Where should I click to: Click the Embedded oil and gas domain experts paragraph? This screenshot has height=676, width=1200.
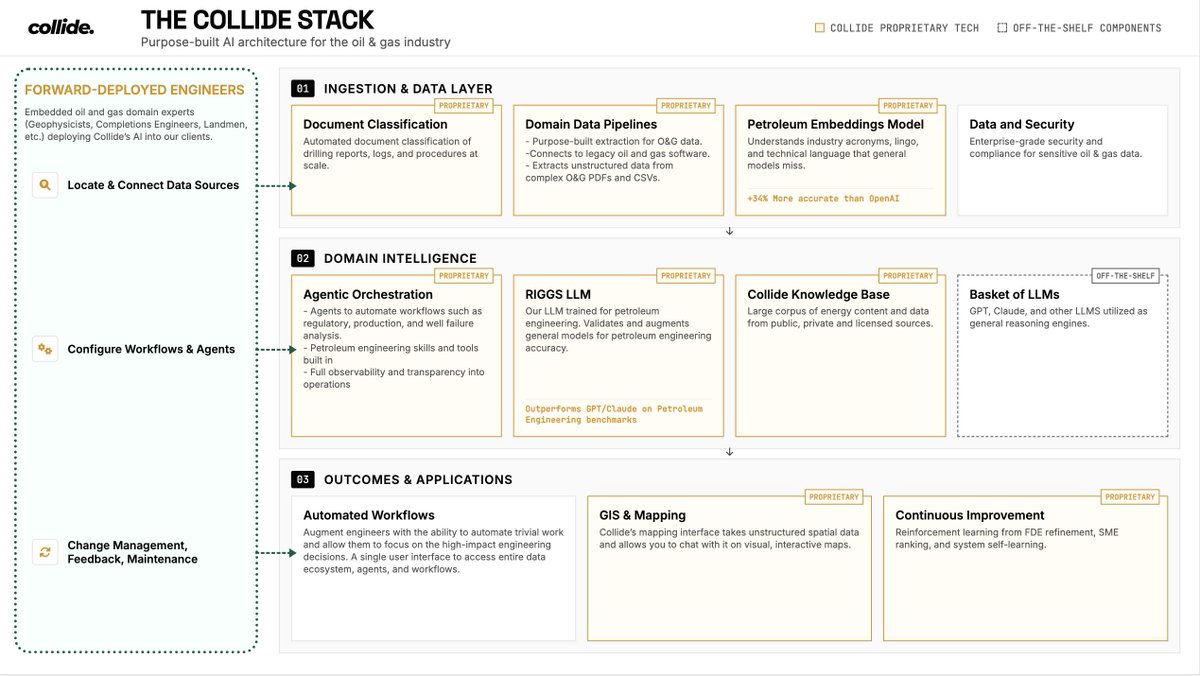(136, 124)
